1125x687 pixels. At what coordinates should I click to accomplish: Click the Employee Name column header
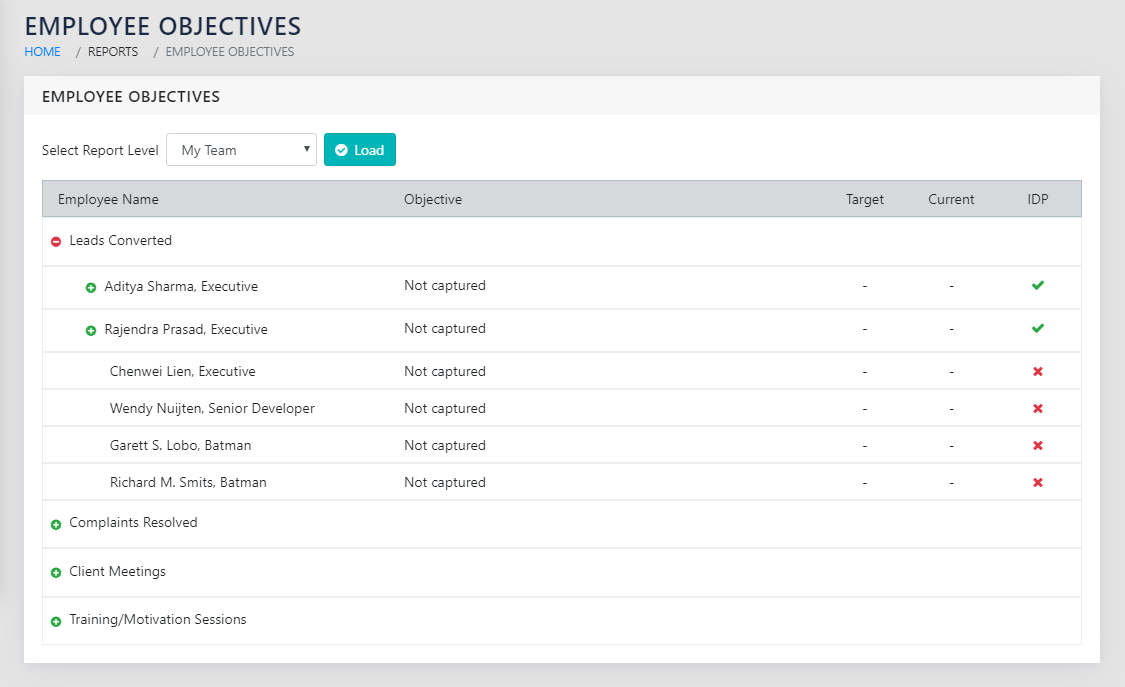108,199
